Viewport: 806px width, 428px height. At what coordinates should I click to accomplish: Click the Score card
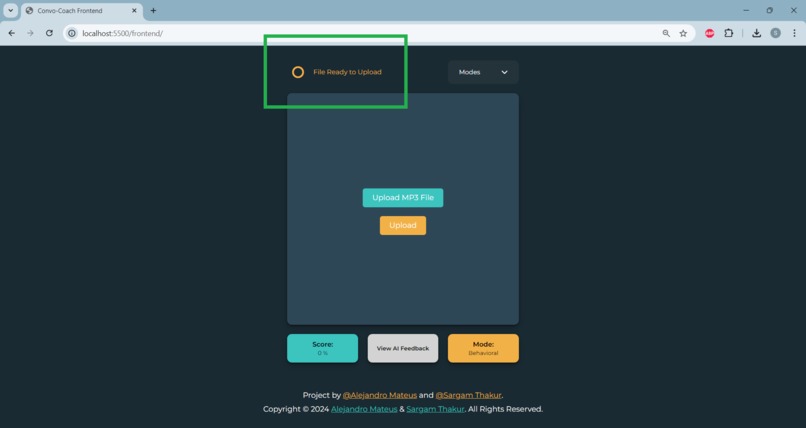coord(322,348)
